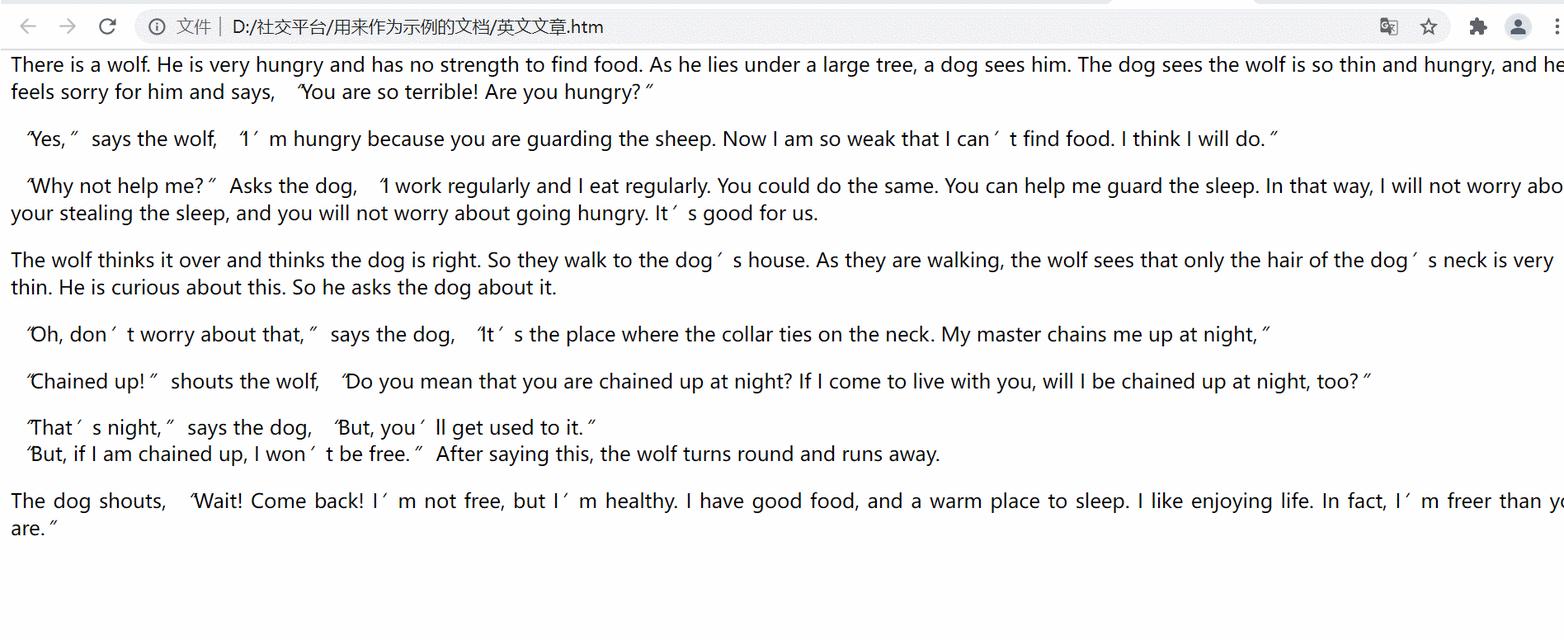Viewport: 1564px width, 640px height.
Task: Click the line starting "Oh, don't worry about that"
Action: [x=649, y=334]
